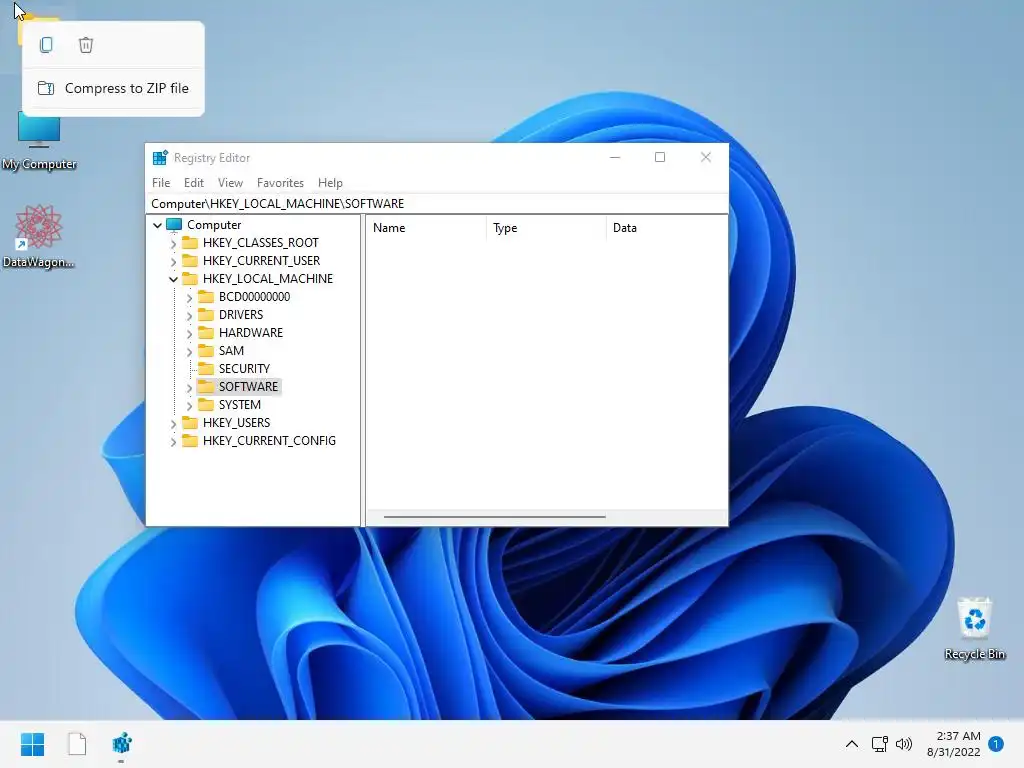
Task: Choose Compress to ZIP file
Action: [x=113, y=88]
